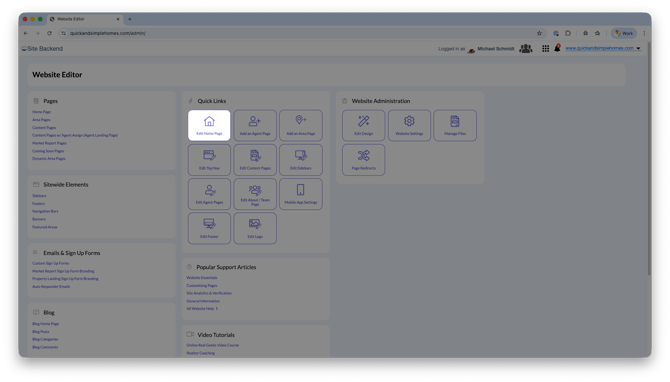Open Site Analytics & Verification article
Screen dimensions: 670x382
(209, 293)
